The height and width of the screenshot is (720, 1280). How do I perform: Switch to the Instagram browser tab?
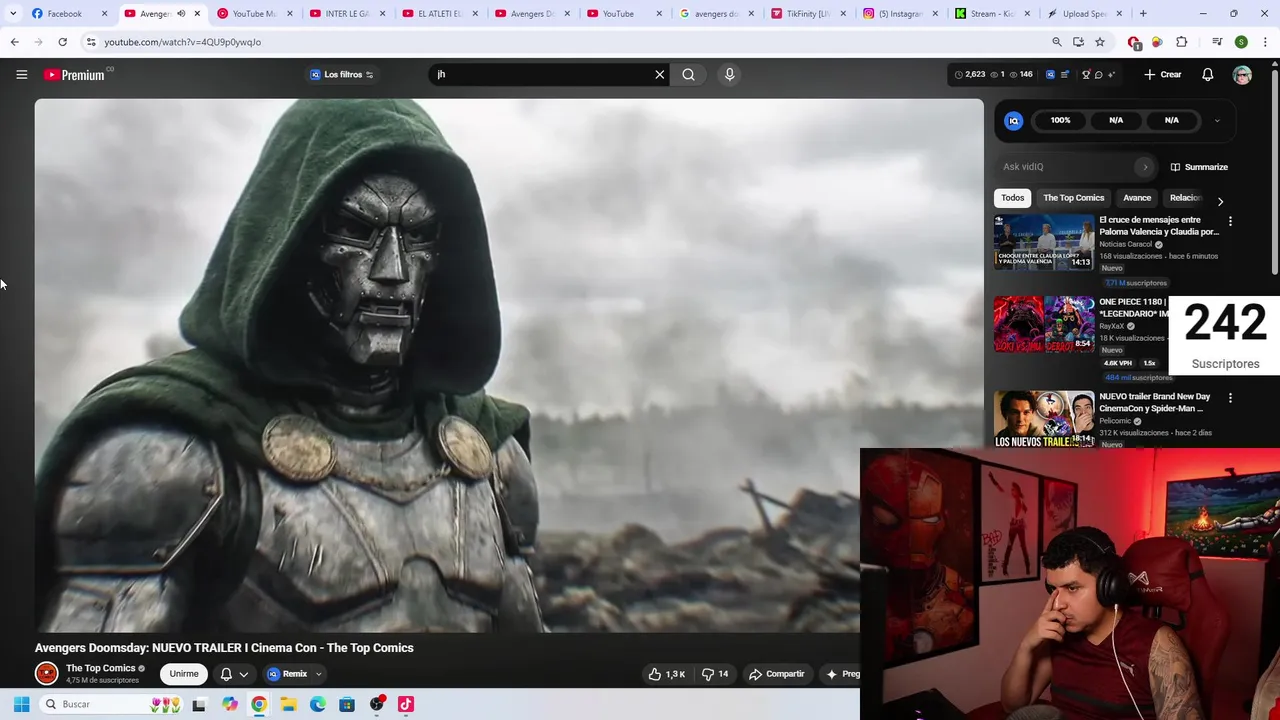(x=900, y=14)
